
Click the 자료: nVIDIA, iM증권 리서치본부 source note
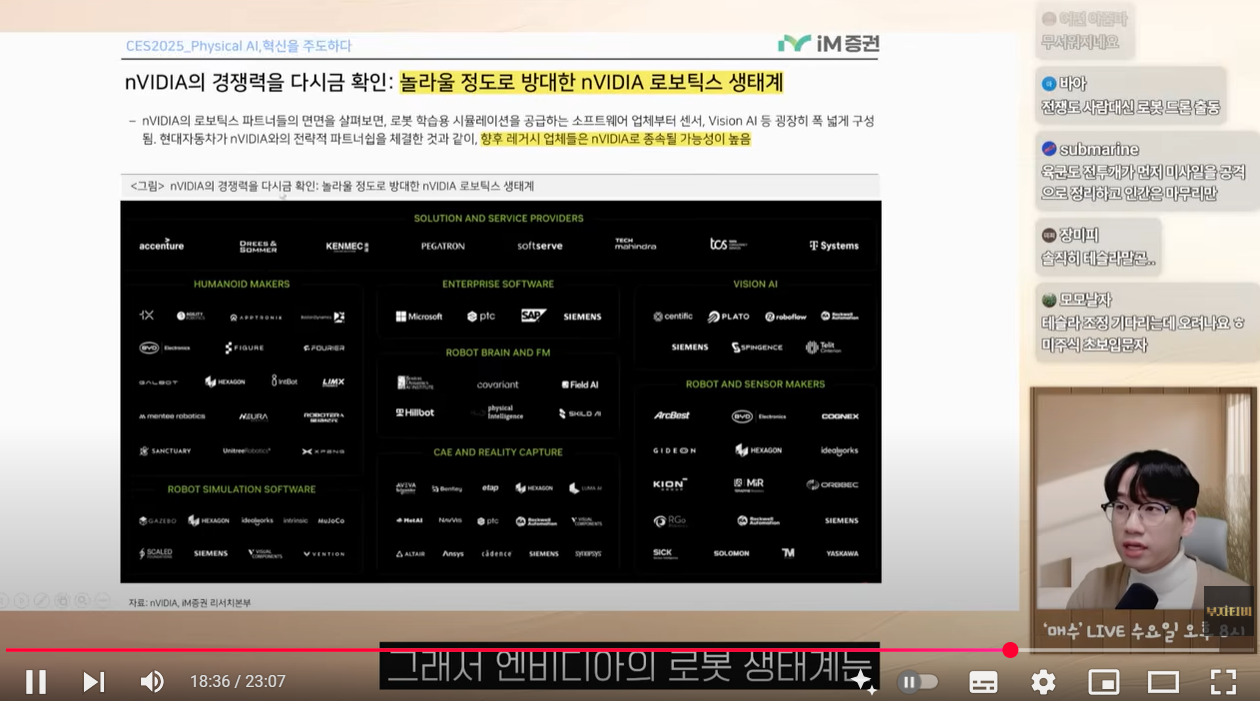pos(190,603)
